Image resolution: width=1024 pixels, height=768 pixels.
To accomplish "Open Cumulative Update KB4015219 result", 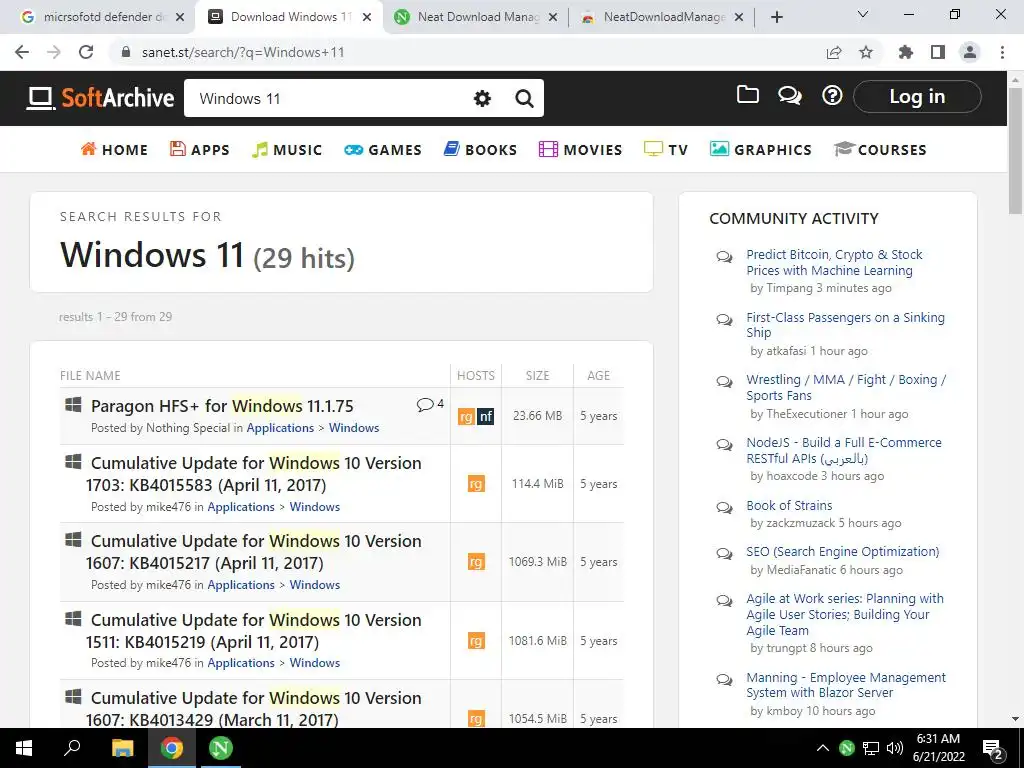I will [x=253, y=631].
